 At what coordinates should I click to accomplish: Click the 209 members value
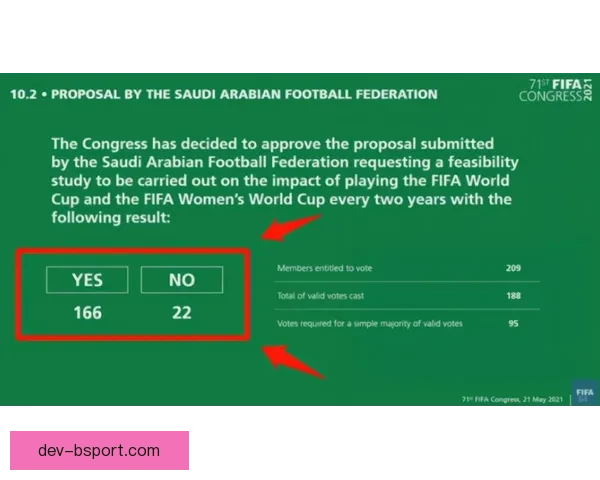[x=514, y=268]
